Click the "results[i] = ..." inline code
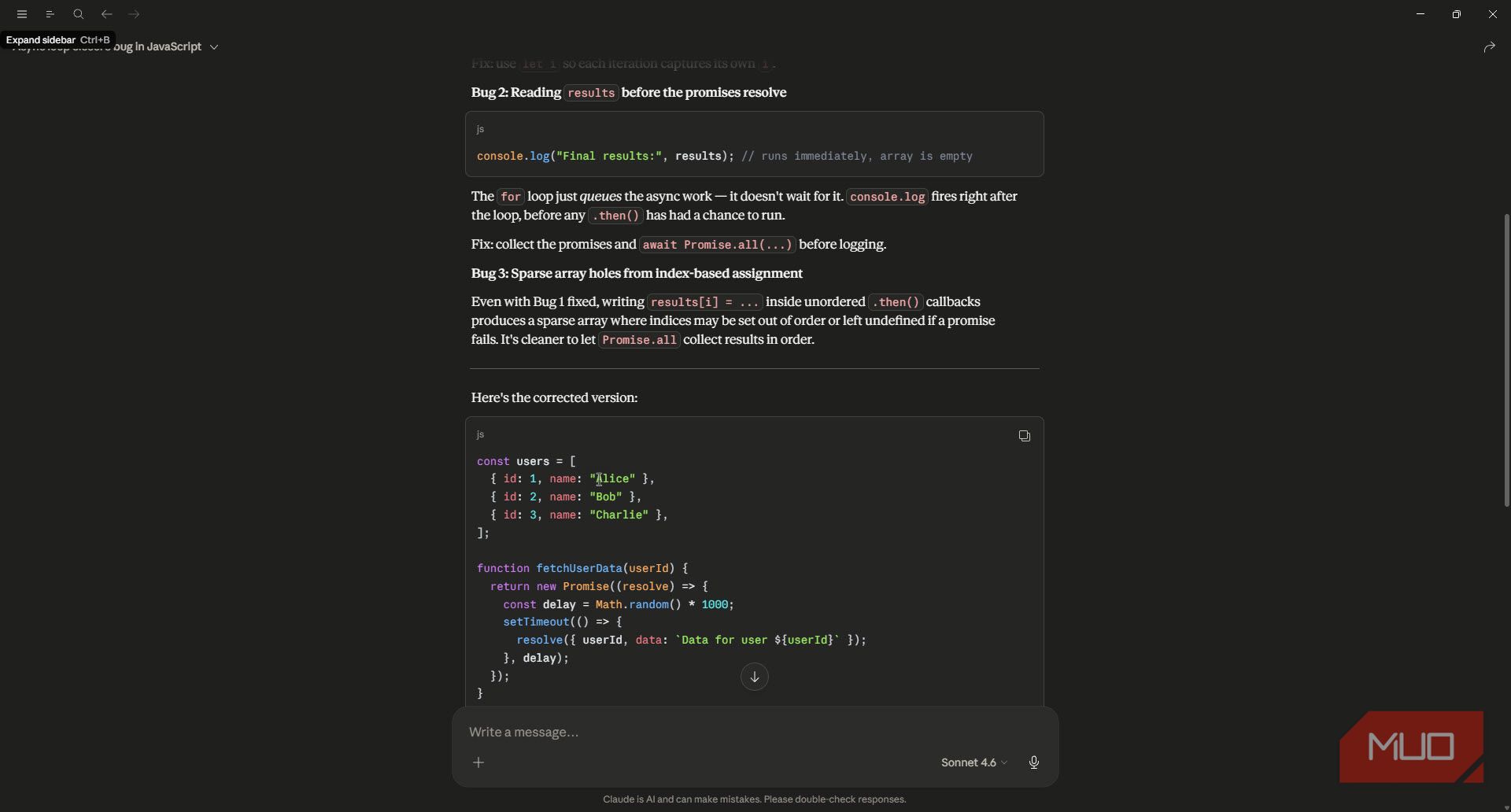 (705, 302)
